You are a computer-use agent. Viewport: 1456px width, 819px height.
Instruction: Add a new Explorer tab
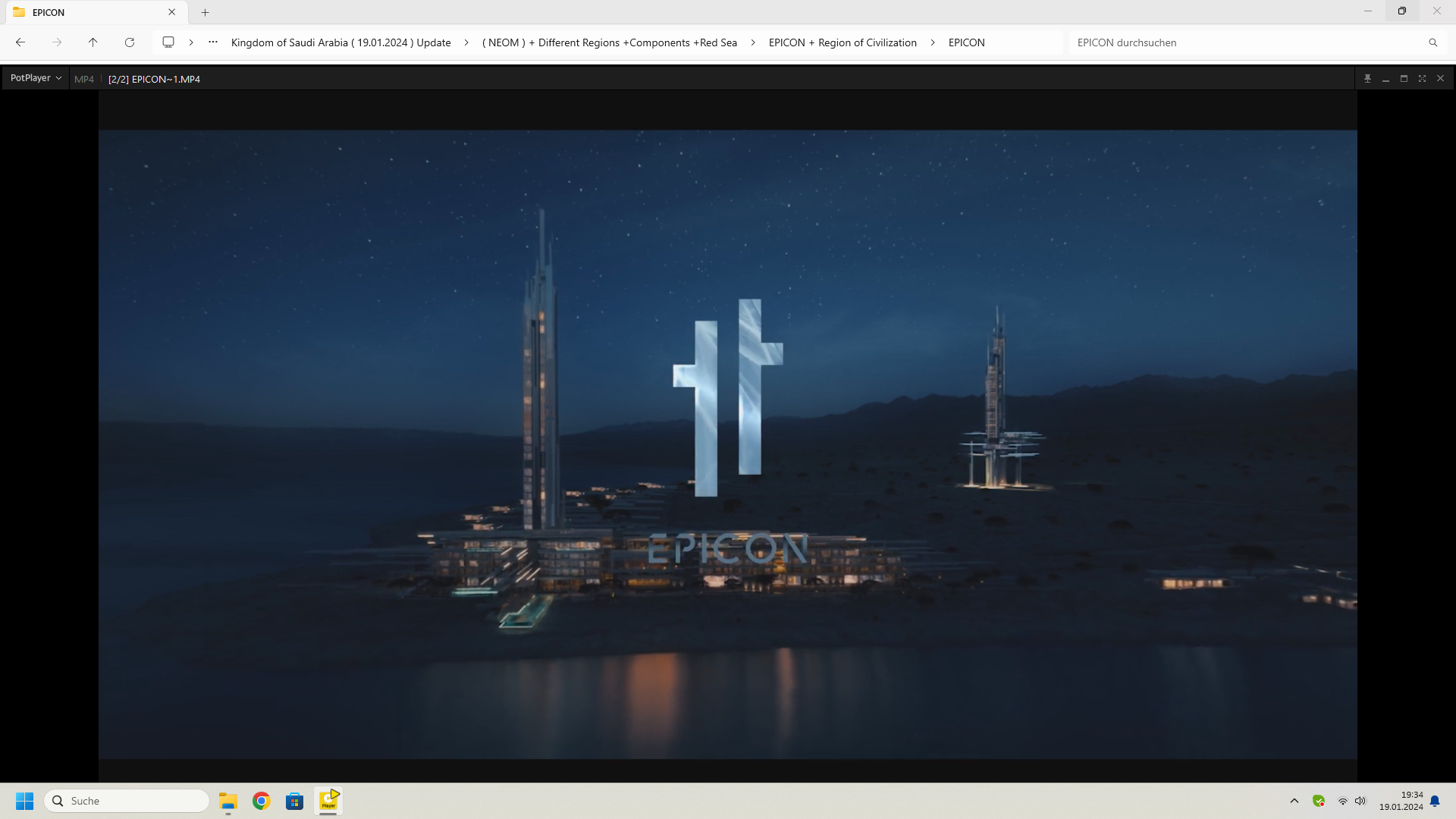pyautogui.click(x=205, y=12)
